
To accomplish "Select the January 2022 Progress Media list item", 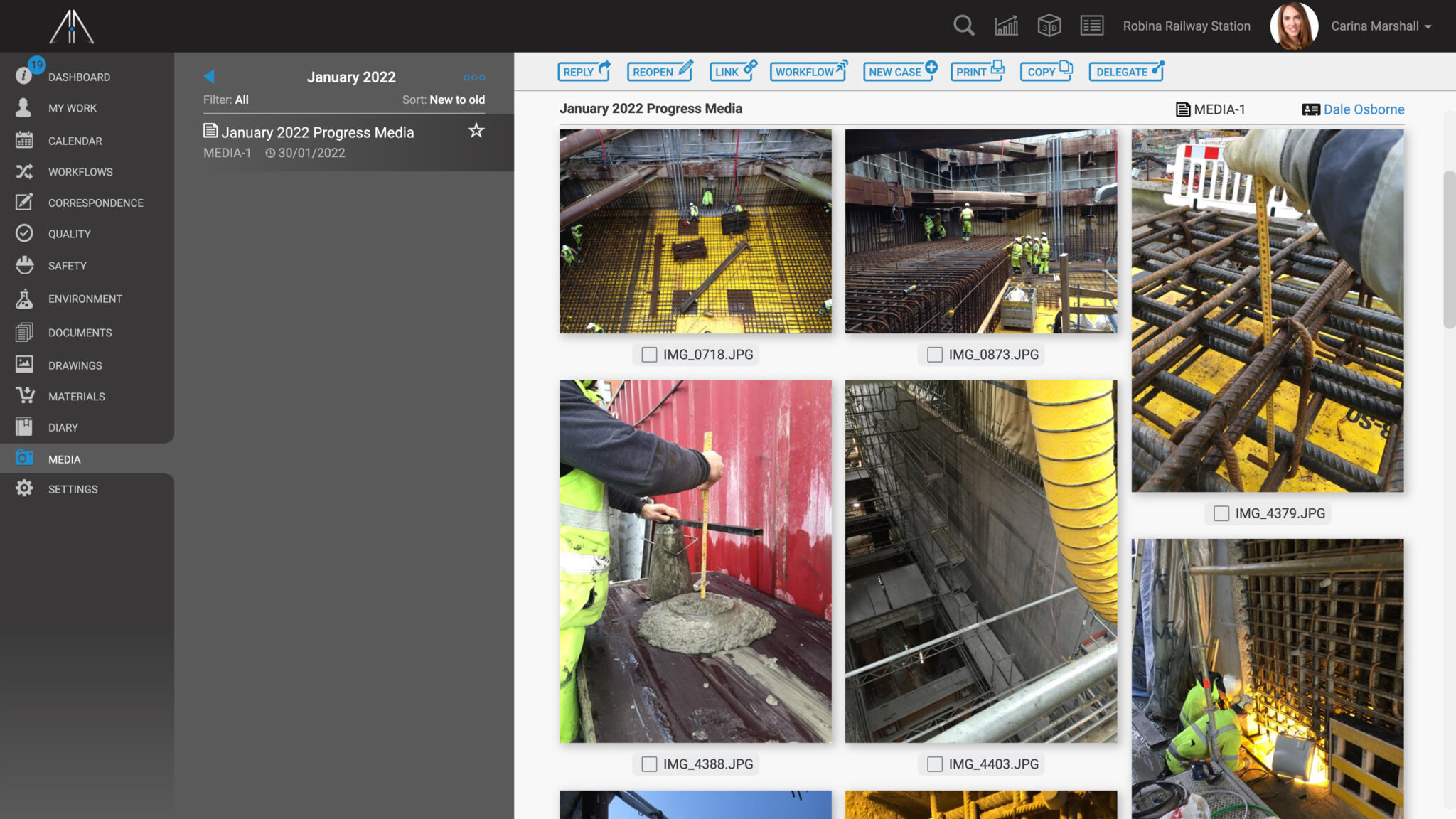I will pyautogui.click(x=344, y=141).
